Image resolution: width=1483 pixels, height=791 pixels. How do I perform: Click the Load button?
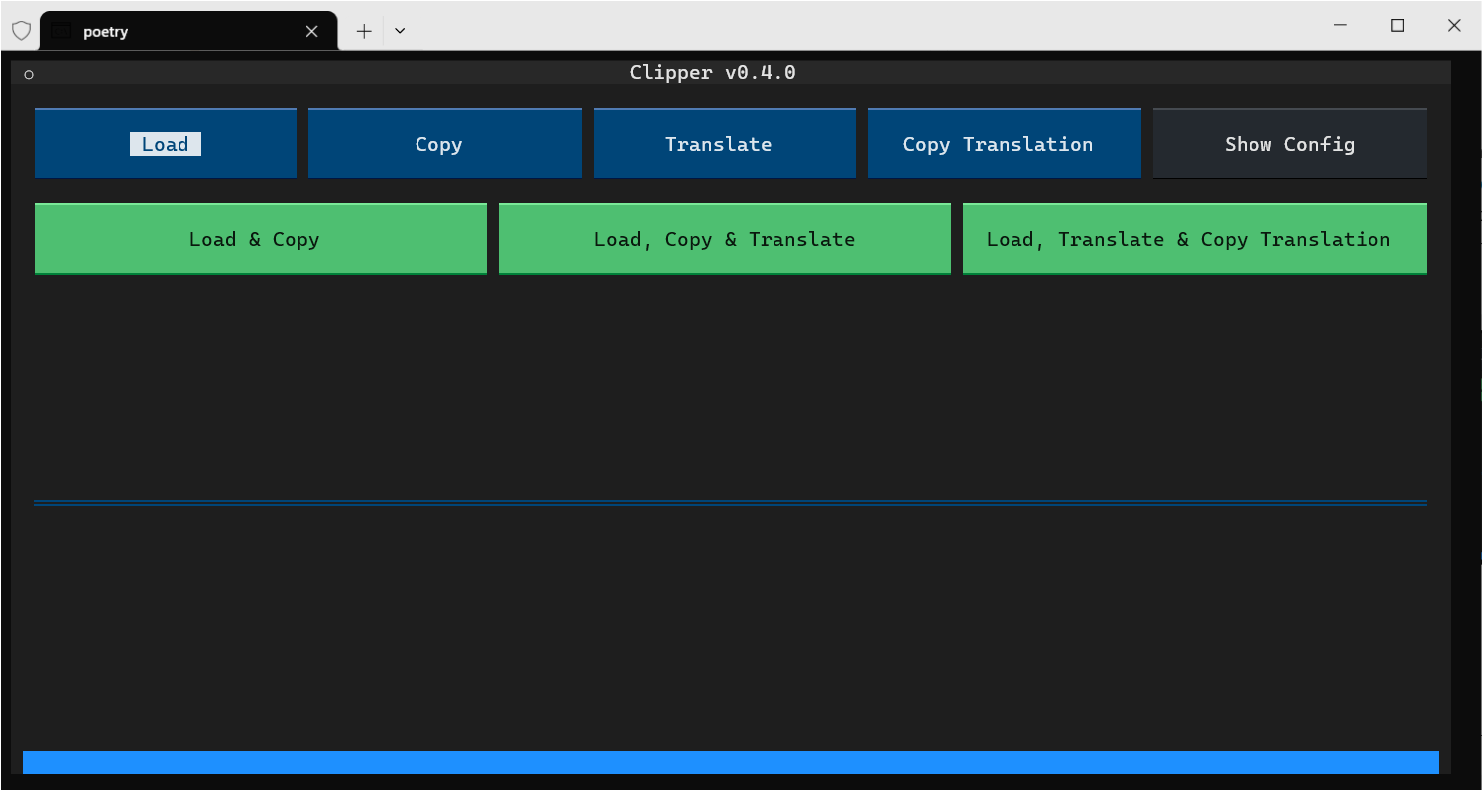pos(166,144)
